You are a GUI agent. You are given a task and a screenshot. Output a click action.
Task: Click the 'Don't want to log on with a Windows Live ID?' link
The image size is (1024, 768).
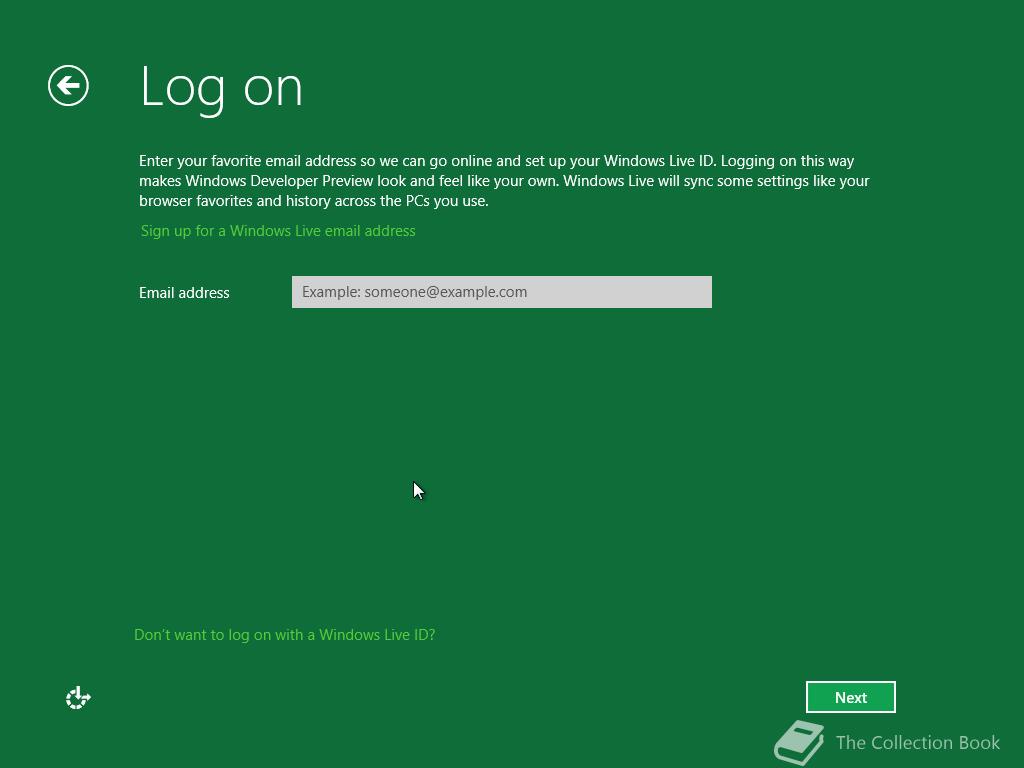click(285, 635)
